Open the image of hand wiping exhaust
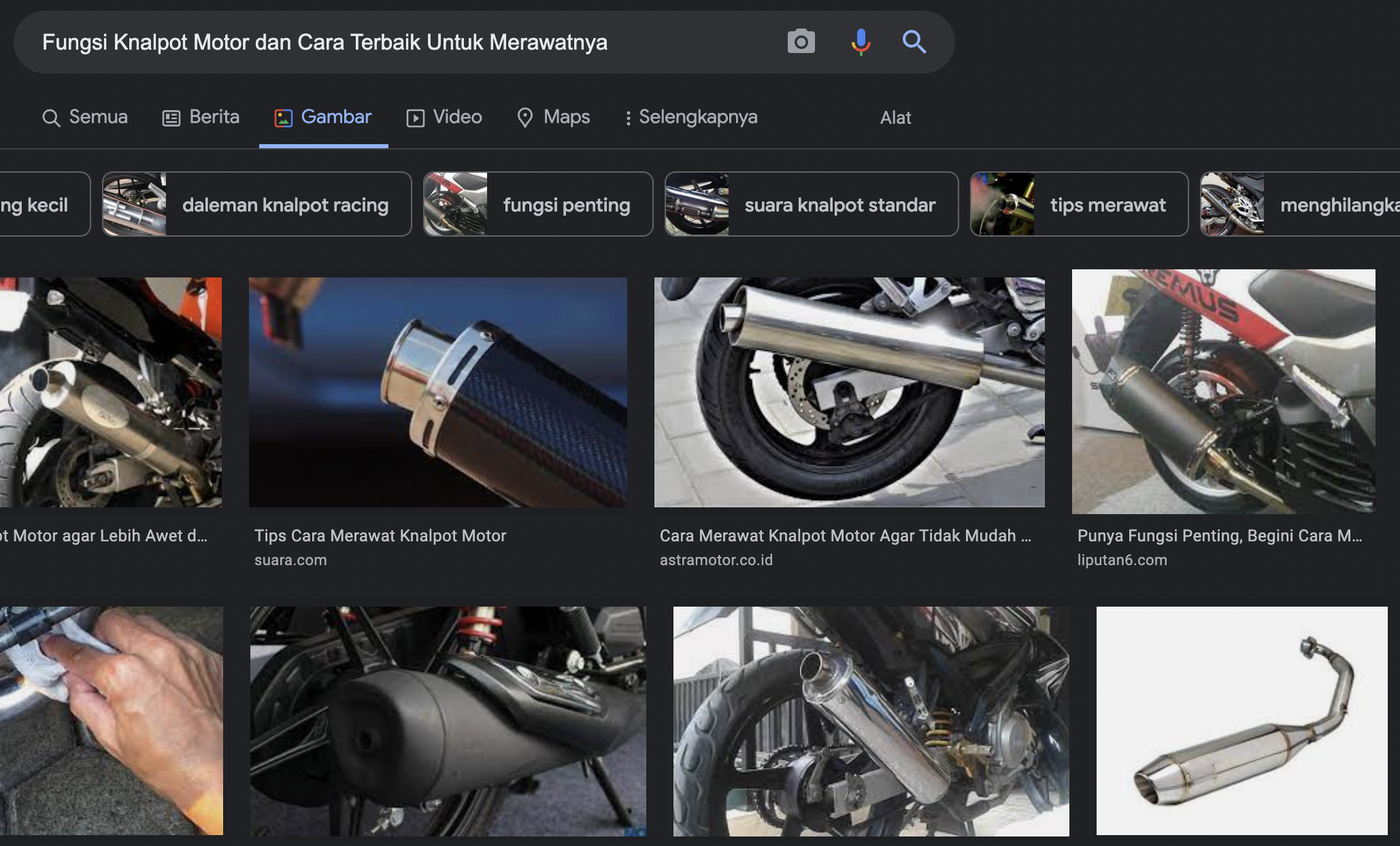Viewport: 1400px width, 846px height. coord(112,721)
